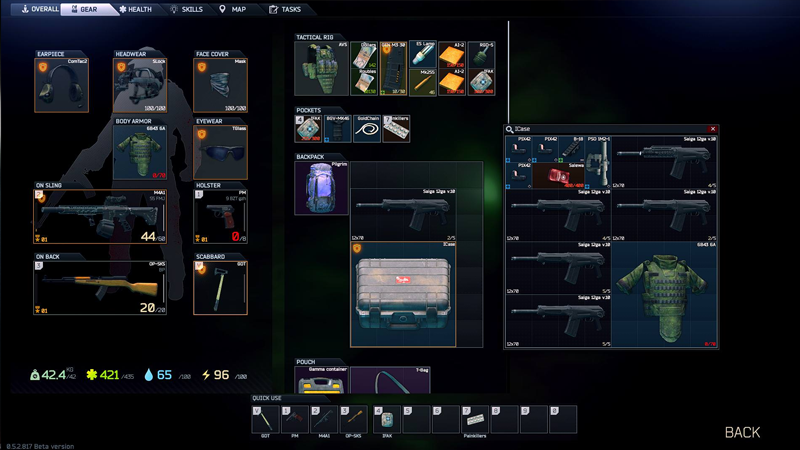Screen dimensions: 800x450
Task: Select the Dollars stack in tactical rig
Action: [x=364, y=55]
